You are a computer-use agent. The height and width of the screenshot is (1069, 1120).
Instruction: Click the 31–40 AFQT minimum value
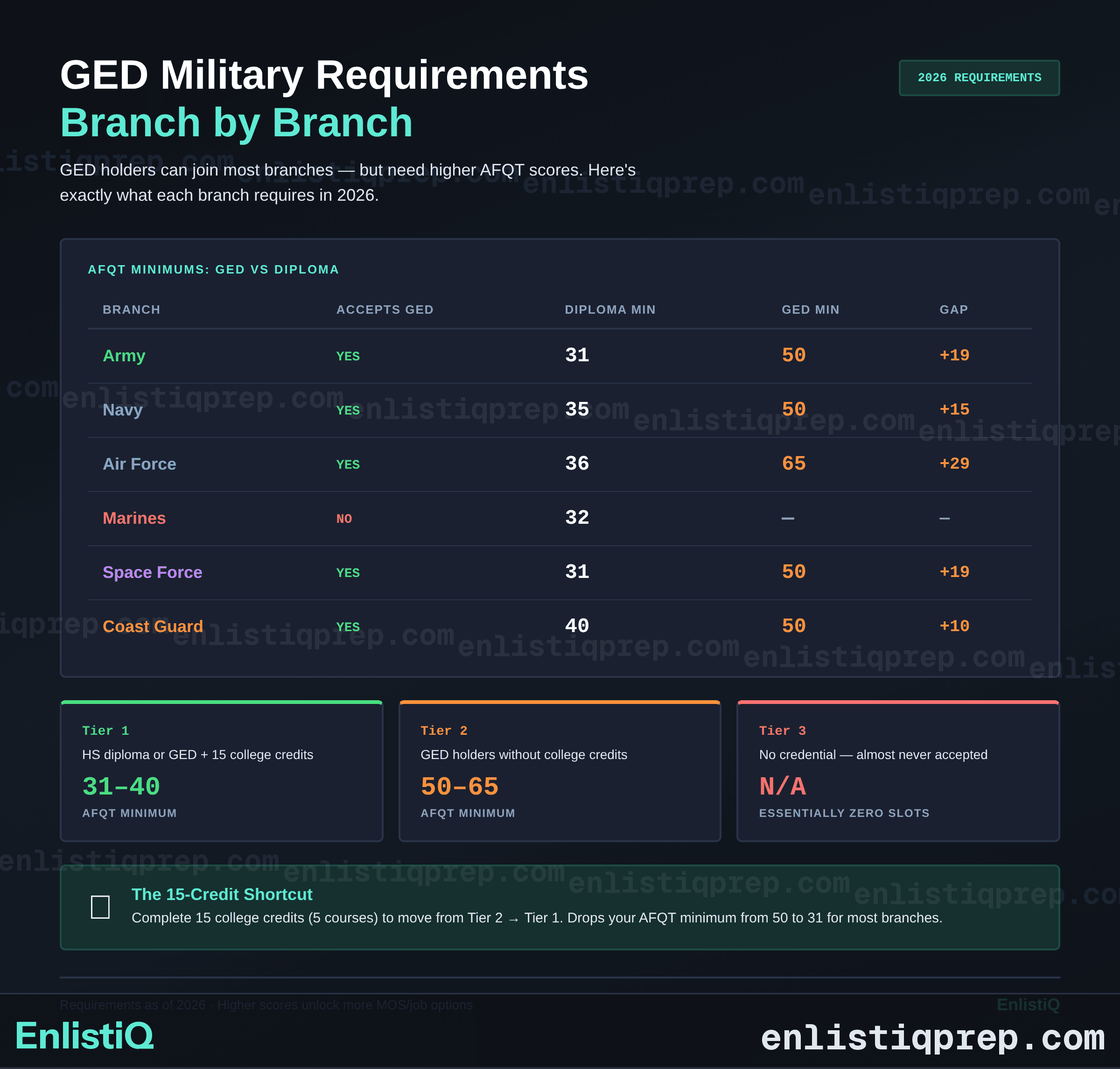(x=121, y=787)
